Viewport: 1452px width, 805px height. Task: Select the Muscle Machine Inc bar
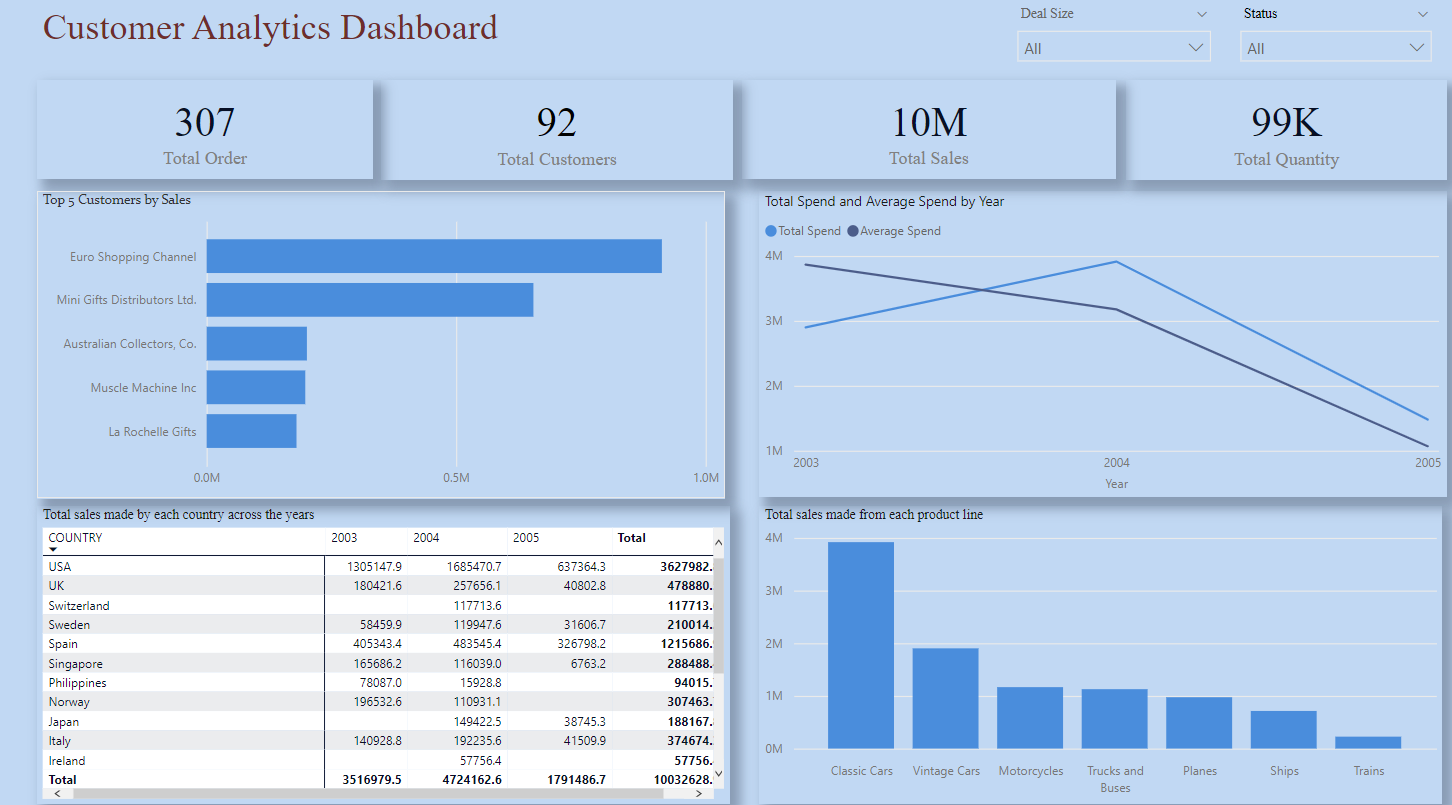tap(256, 387)
